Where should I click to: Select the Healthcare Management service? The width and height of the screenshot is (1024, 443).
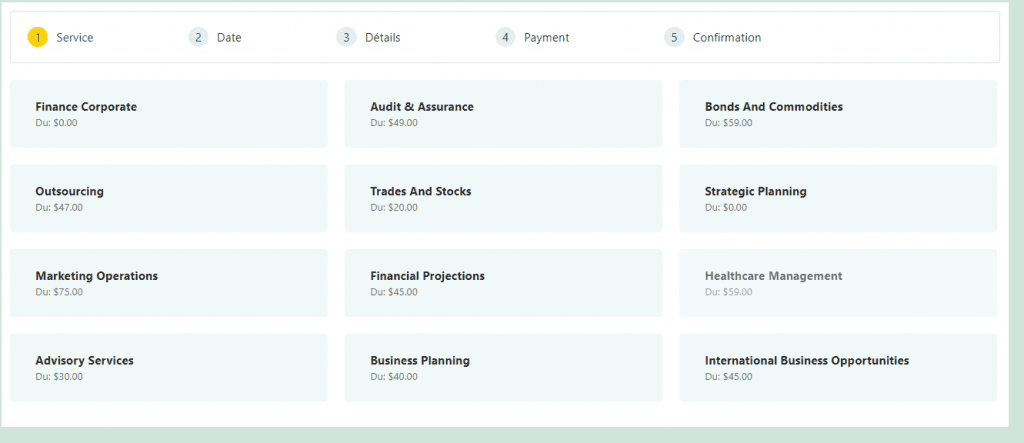(x=837, y=283)
